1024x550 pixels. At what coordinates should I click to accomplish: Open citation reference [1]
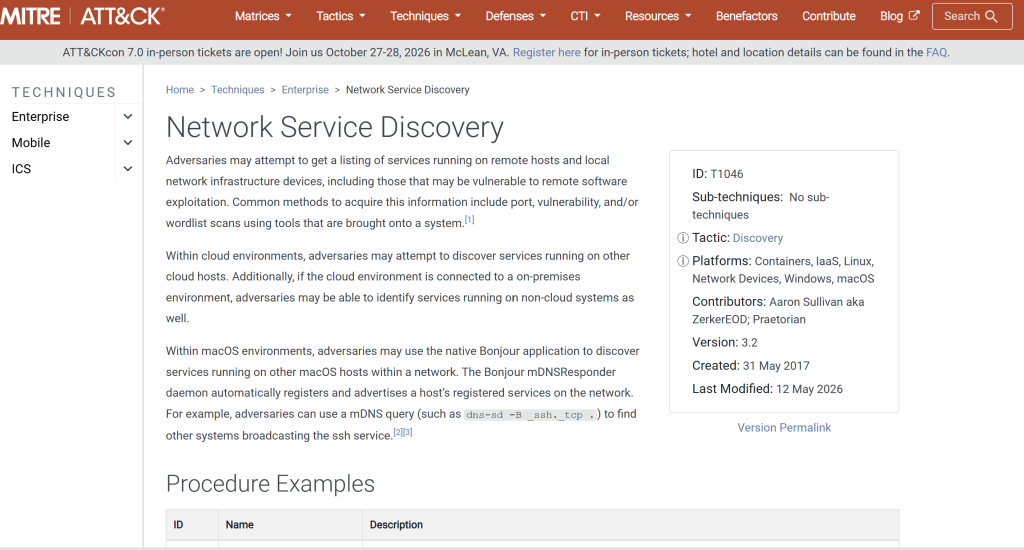(470, 219)
